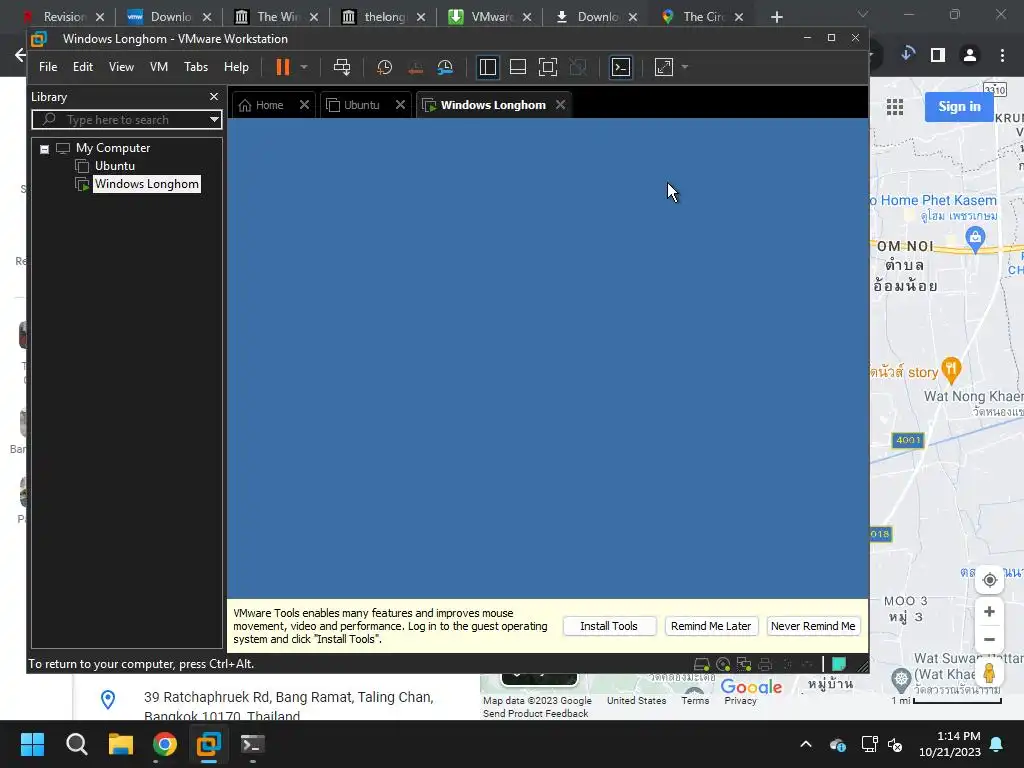
Task: Switch to the VMware browser tab
Action: tap(490, 17)
